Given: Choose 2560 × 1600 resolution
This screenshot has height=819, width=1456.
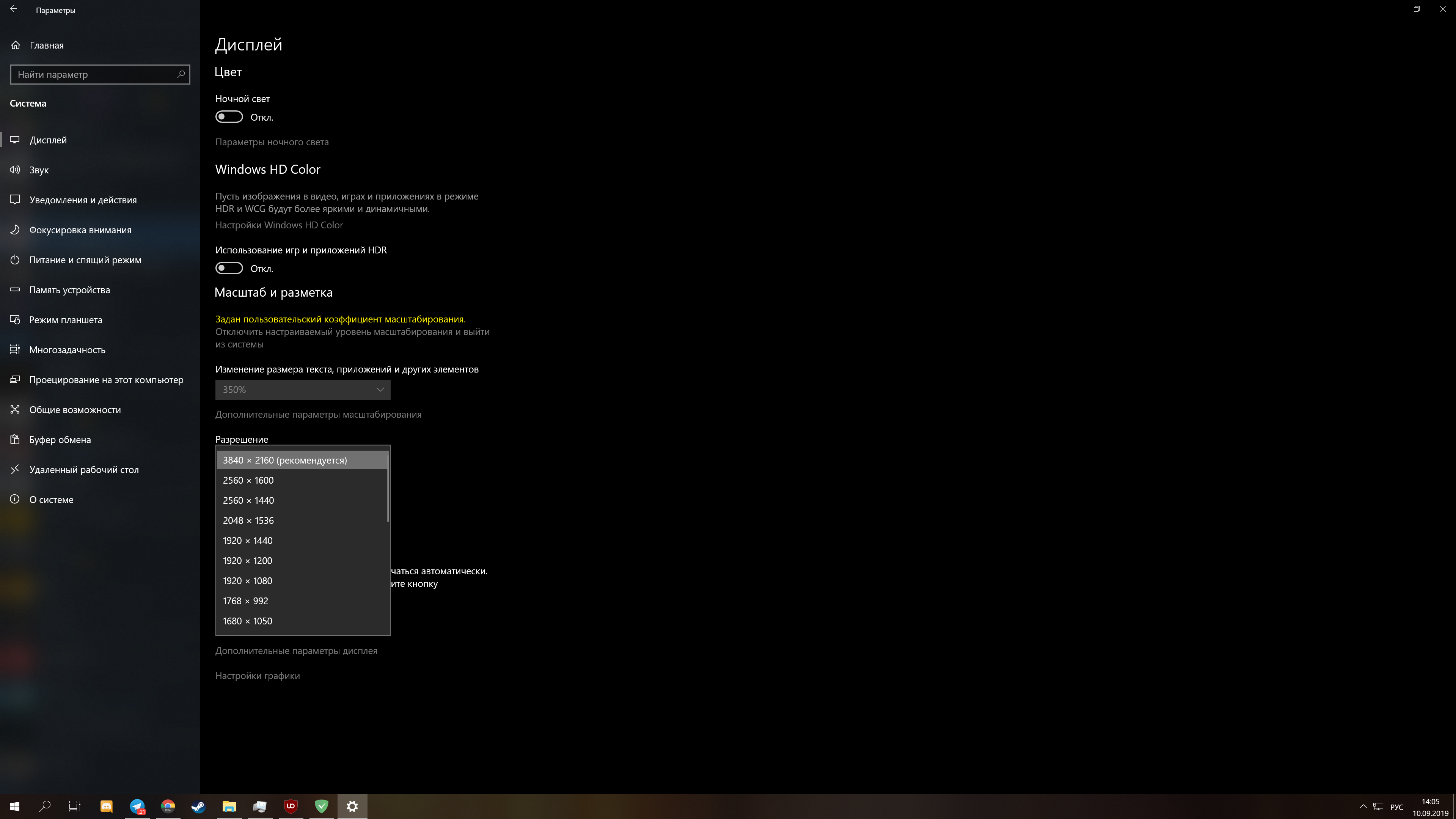Looking at the screenshot, I should (302, 480).
